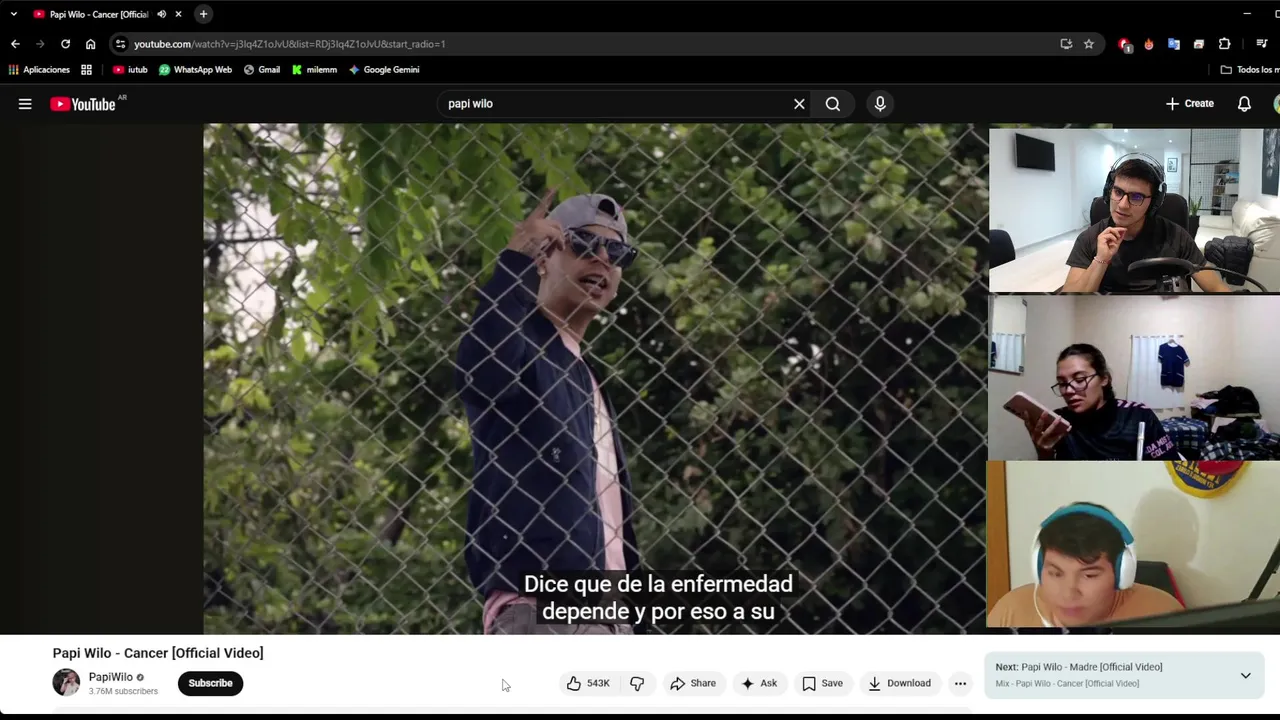Expand the tab search chevron

13,14
